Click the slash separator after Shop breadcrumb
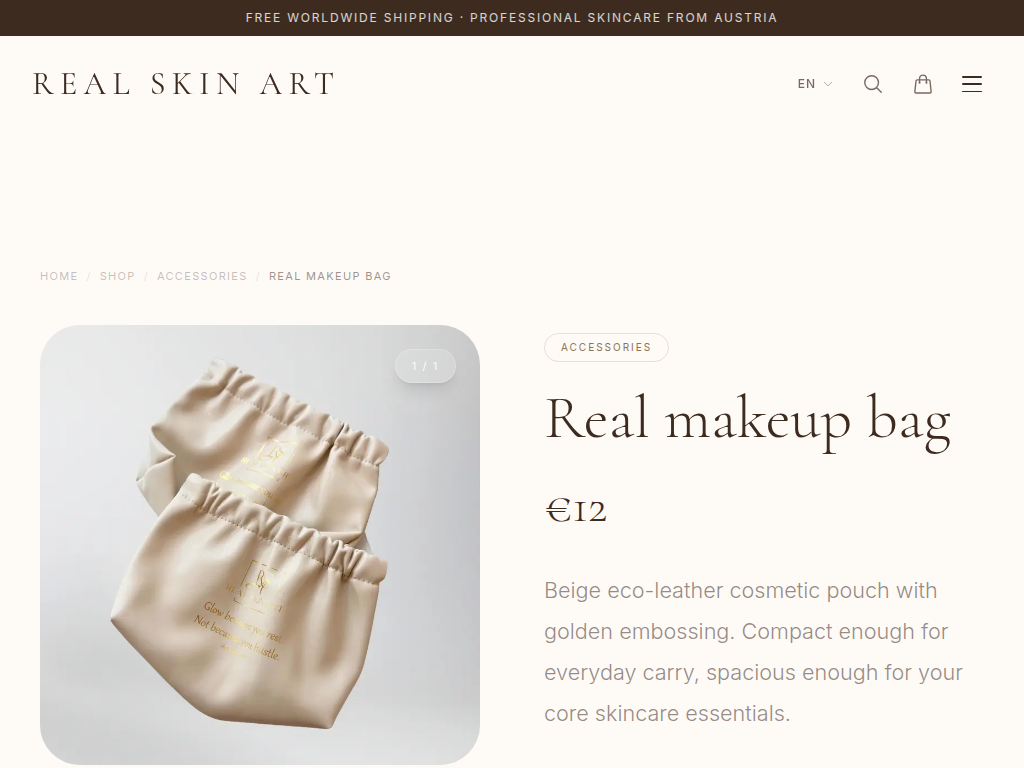Screen dimensions: 1024x768 pos(146,276)
